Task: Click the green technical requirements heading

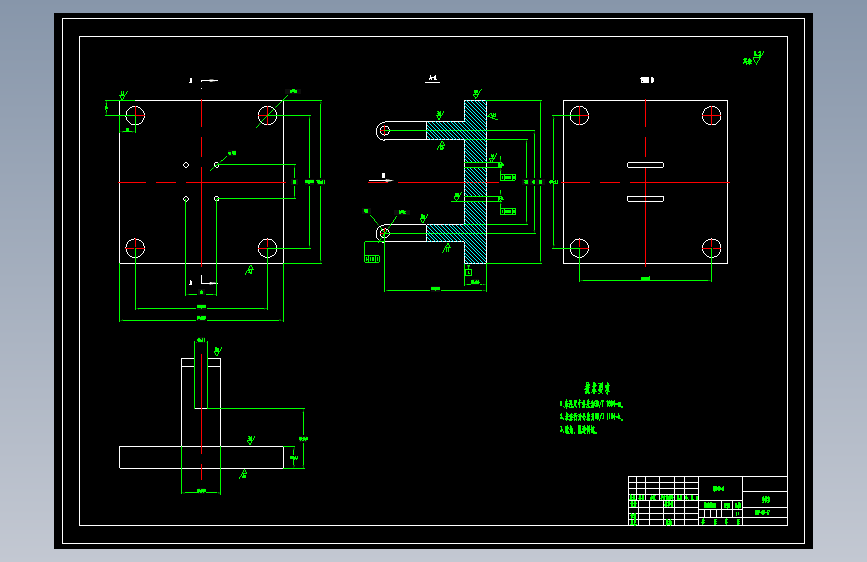Action: [597, 388]
